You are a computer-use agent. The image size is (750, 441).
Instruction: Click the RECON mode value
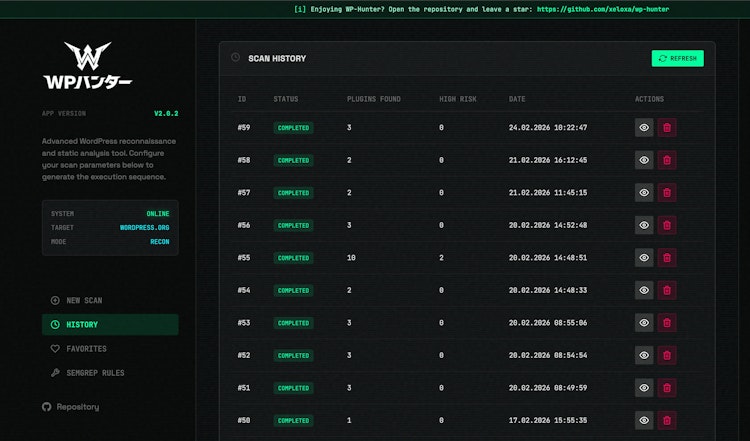(160, 242)
